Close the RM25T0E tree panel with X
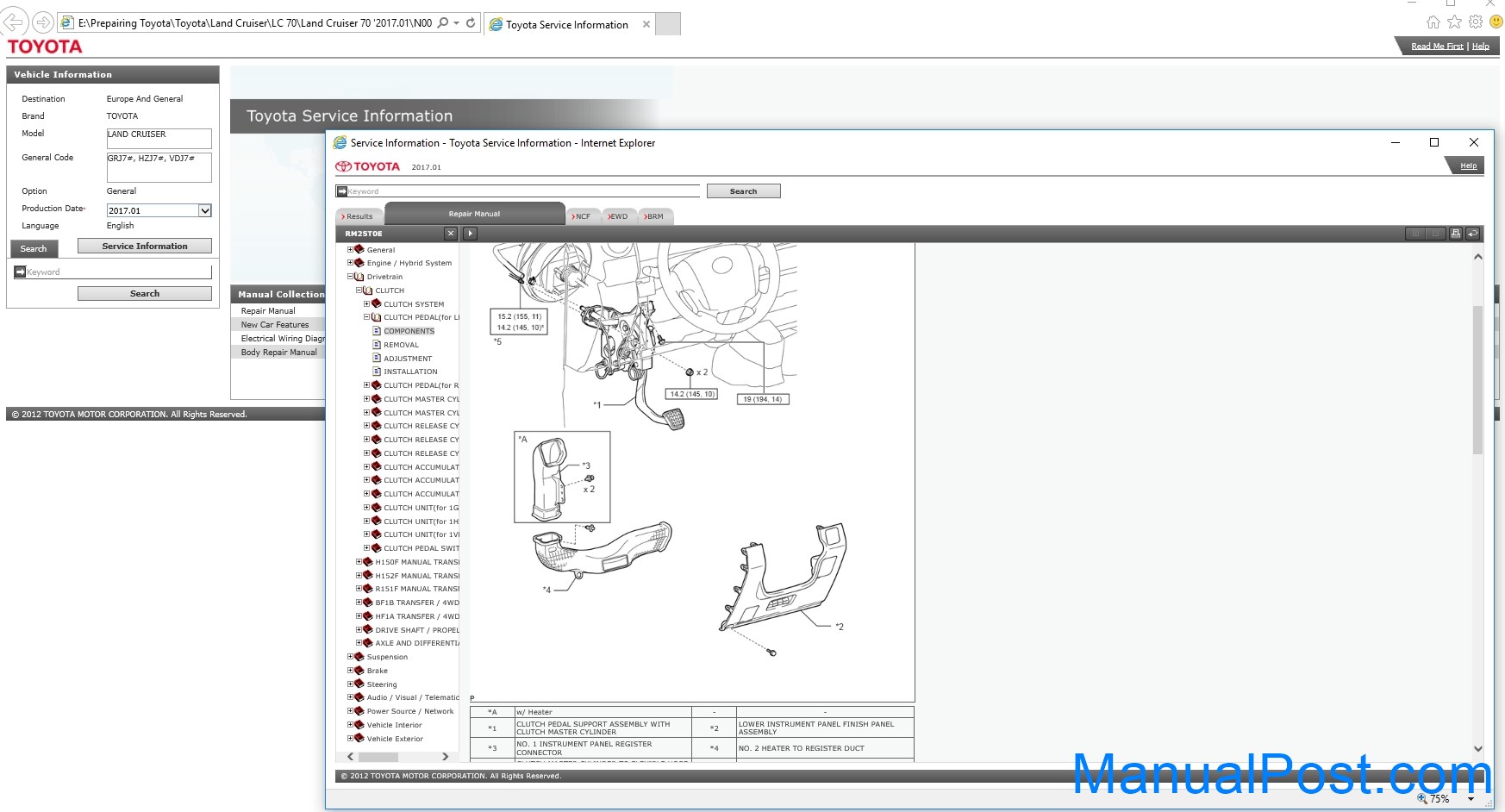 tap(451, 234)
